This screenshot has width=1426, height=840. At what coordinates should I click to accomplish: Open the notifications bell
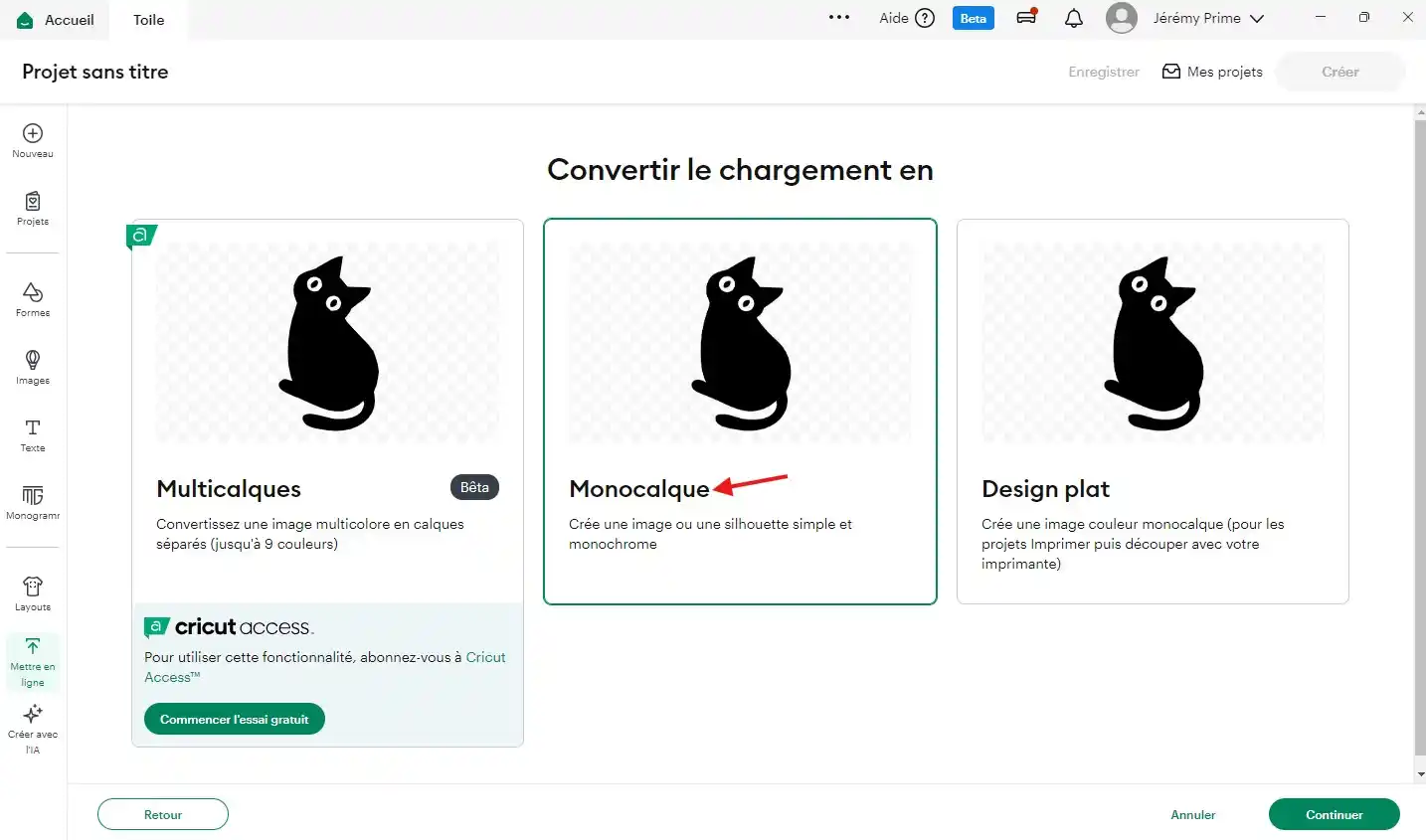1073,18
